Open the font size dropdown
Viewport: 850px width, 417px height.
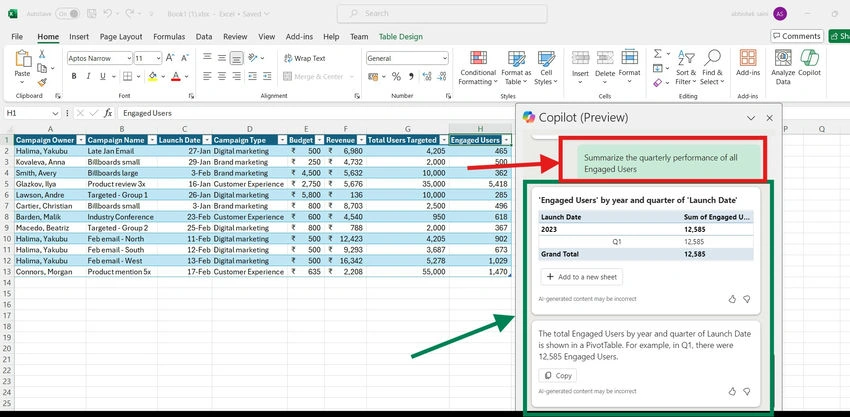click(158, 58)
